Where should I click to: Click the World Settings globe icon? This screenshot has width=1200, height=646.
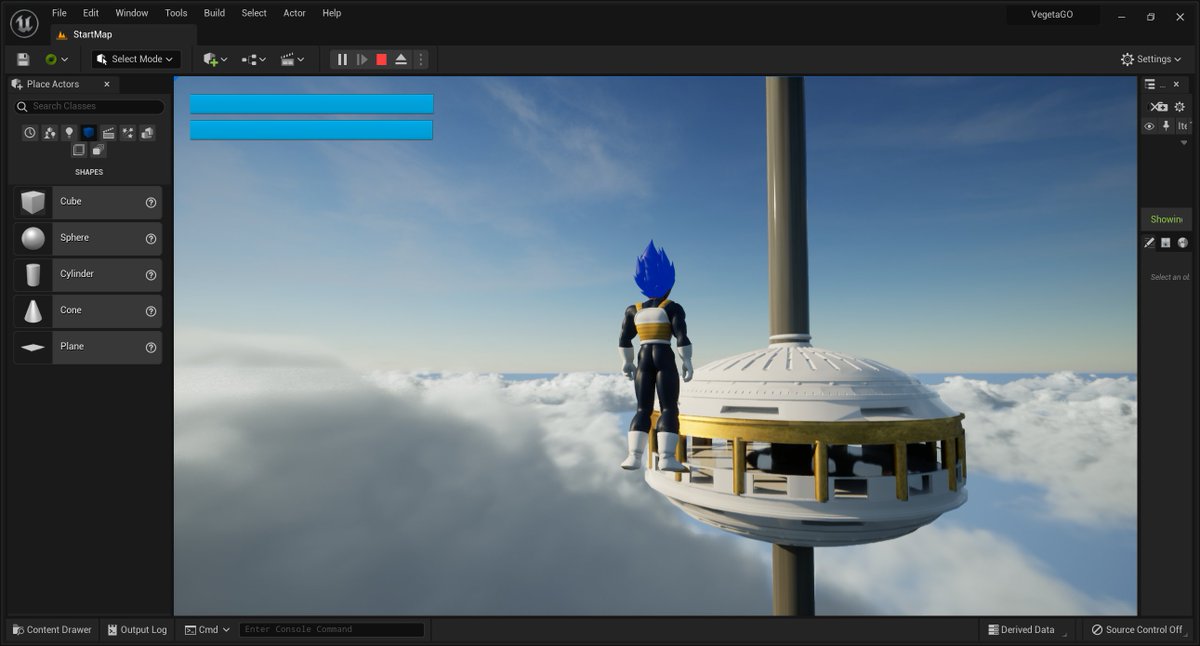point(1183,242)
